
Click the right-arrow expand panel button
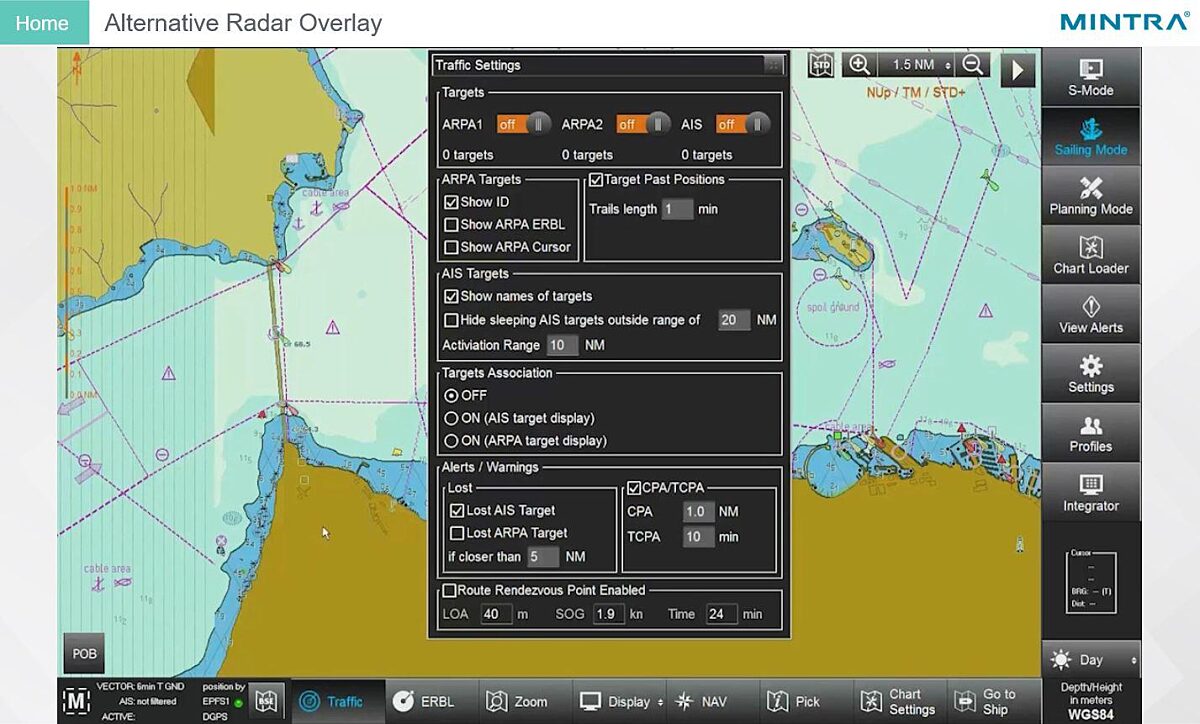coord(1018,70)
